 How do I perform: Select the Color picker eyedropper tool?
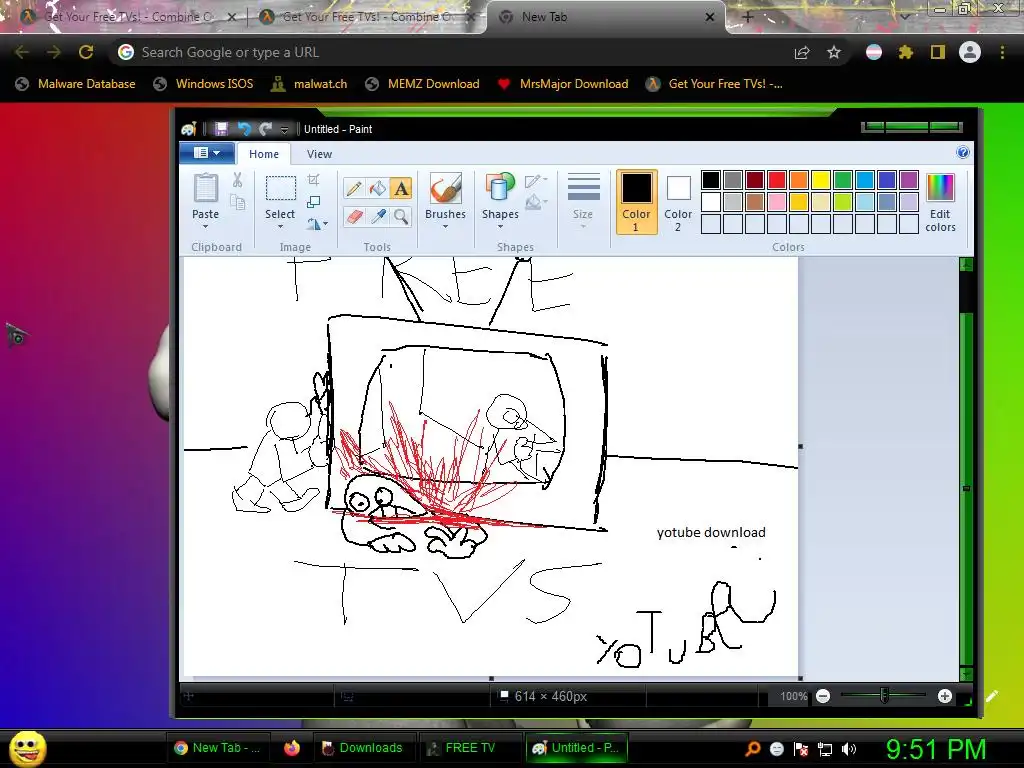pos(377,216)
